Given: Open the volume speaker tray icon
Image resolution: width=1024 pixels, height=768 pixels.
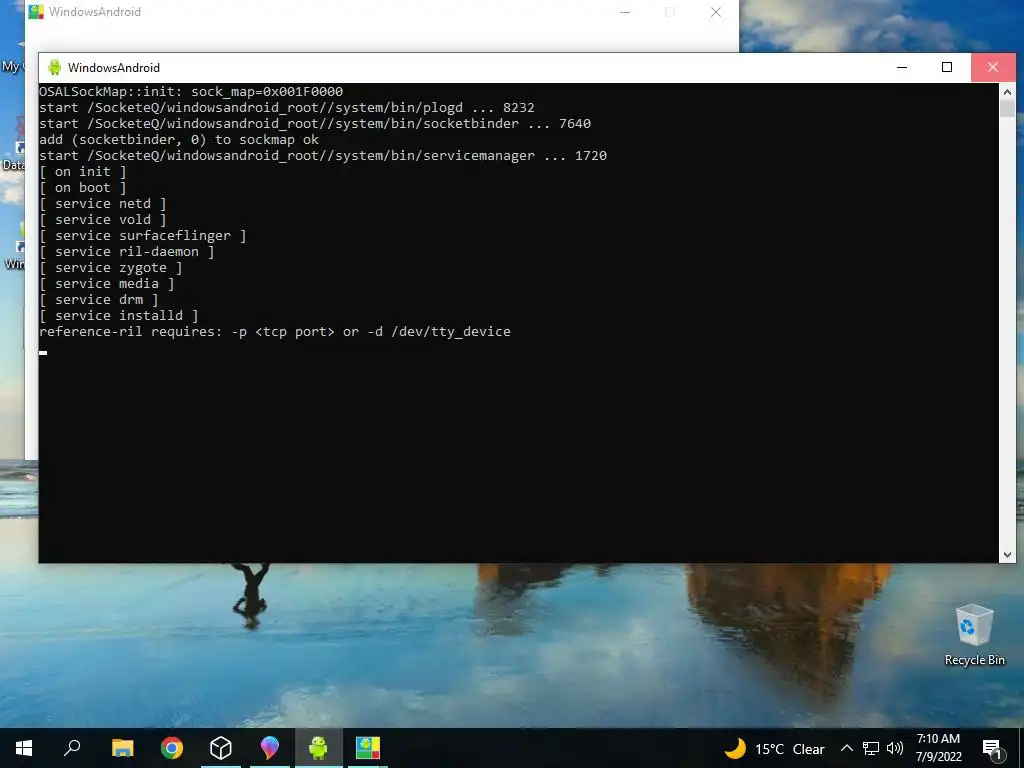Looking at the screenshot, I should 895,748.
